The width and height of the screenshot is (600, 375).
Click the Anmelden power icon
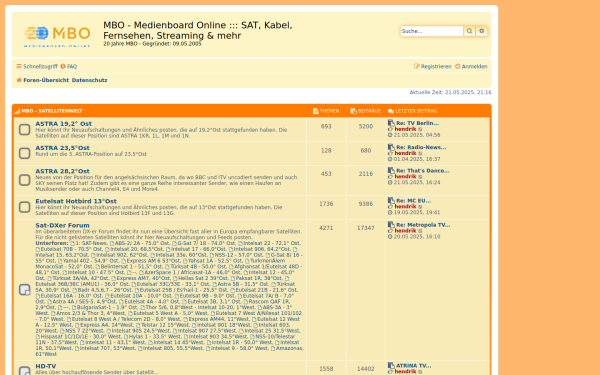tap(458, 66)
